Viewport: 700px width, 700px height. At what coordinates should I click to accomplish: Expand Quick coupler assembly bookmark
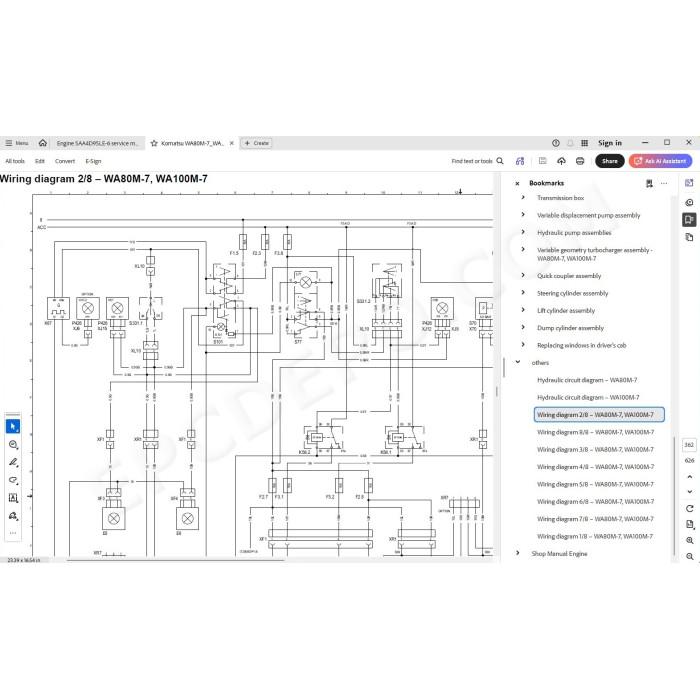point(523,275)
